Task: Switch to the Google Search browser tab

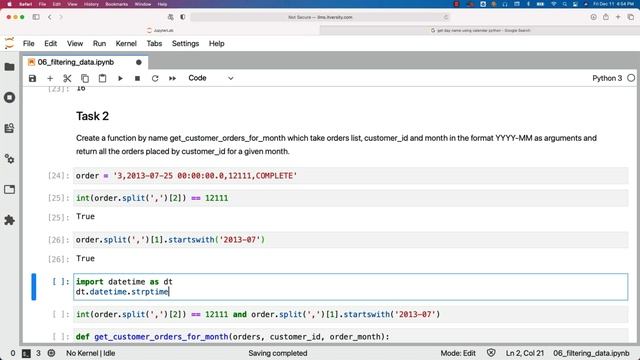Action: (x=480, y=30)
